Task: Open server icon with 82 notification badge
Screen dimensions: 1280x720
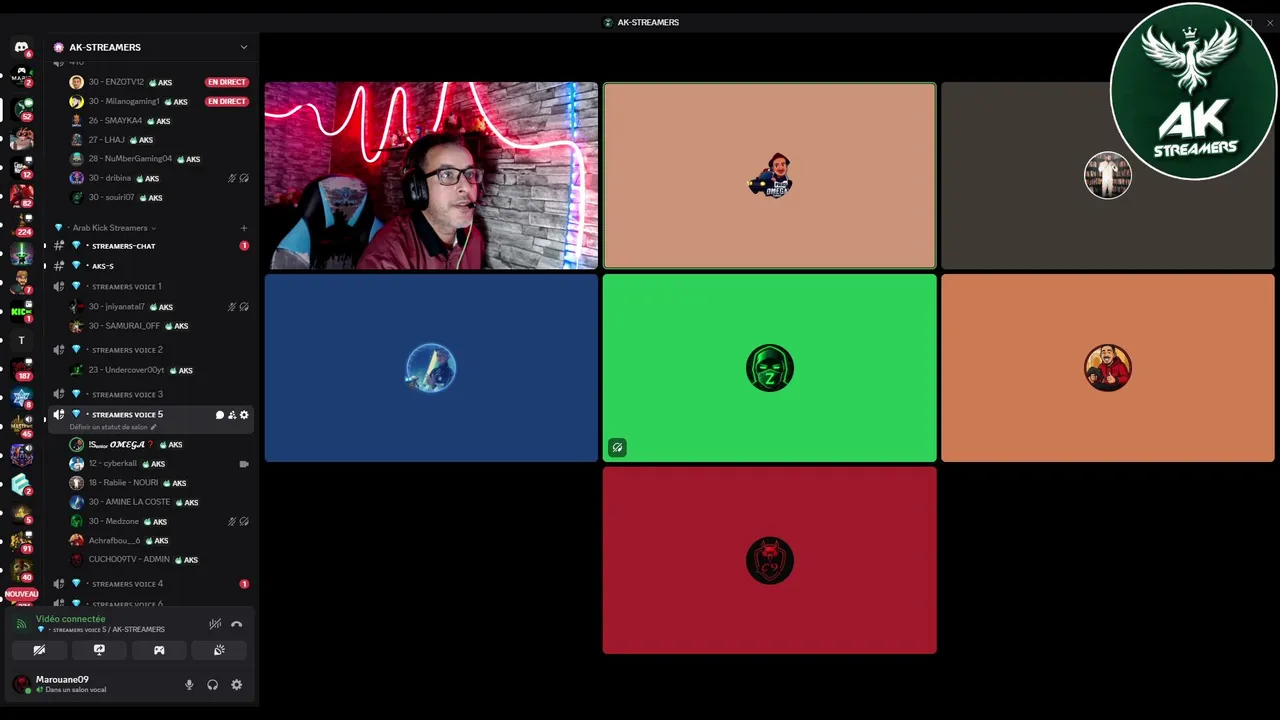Action: click(x=21, y=195)
